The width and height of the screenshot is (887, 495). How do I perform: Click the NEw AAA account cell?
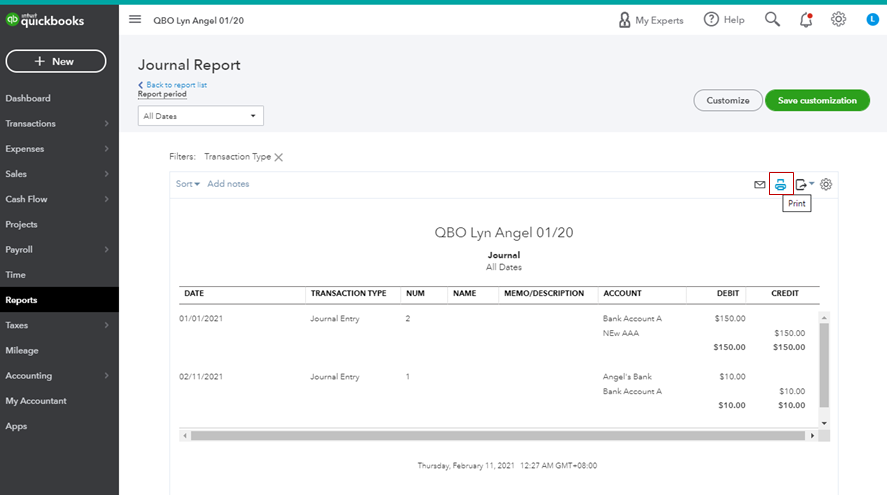pos(621,333)
